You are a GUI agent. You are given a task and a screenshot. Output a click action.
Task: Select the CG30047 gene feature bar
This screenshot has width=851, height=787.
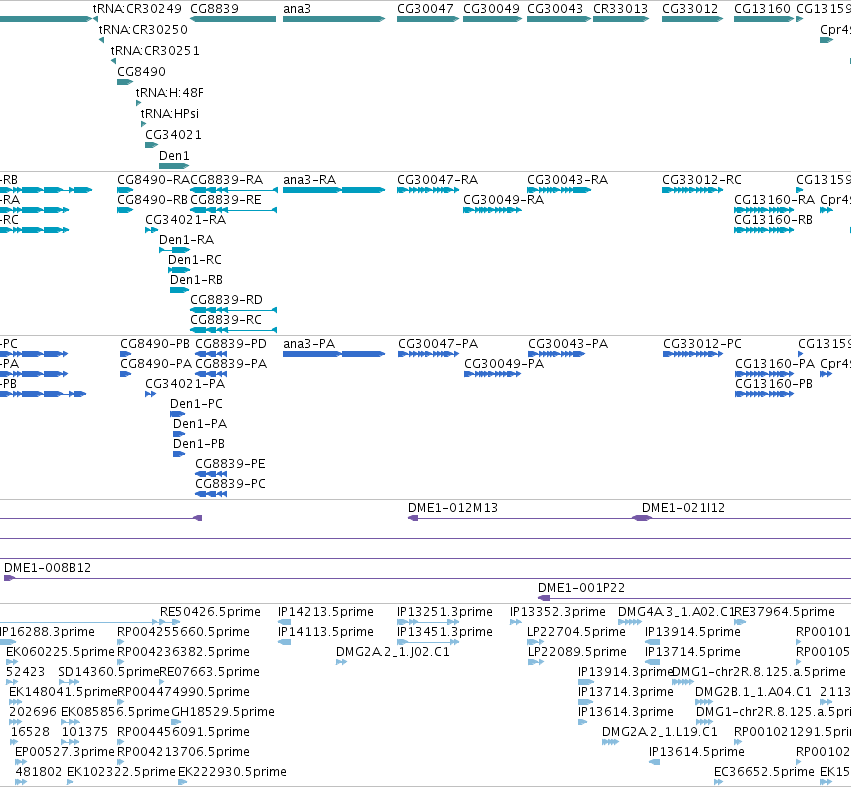(x=428, y=19)
